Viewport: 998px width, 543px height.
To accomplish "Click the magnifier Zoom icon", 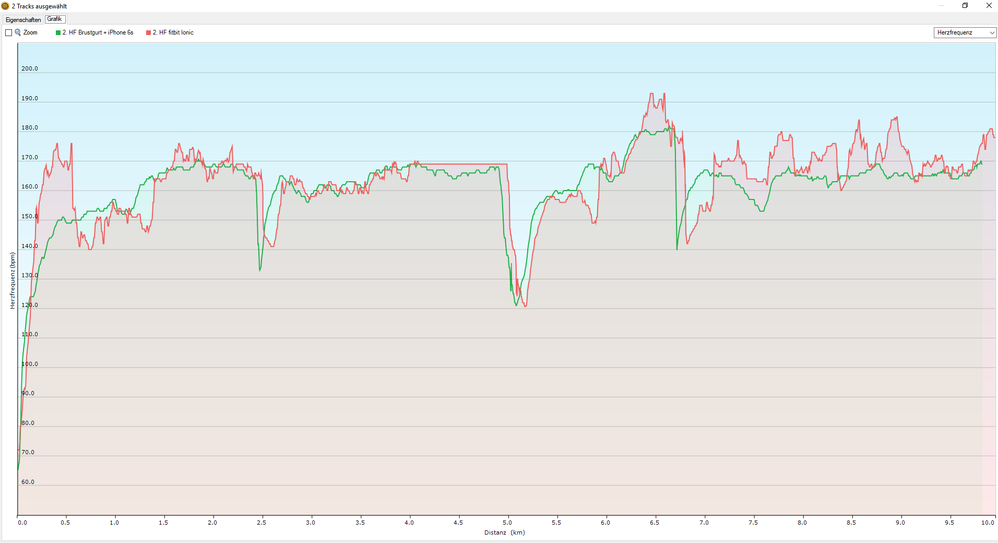I will [18, 33].
